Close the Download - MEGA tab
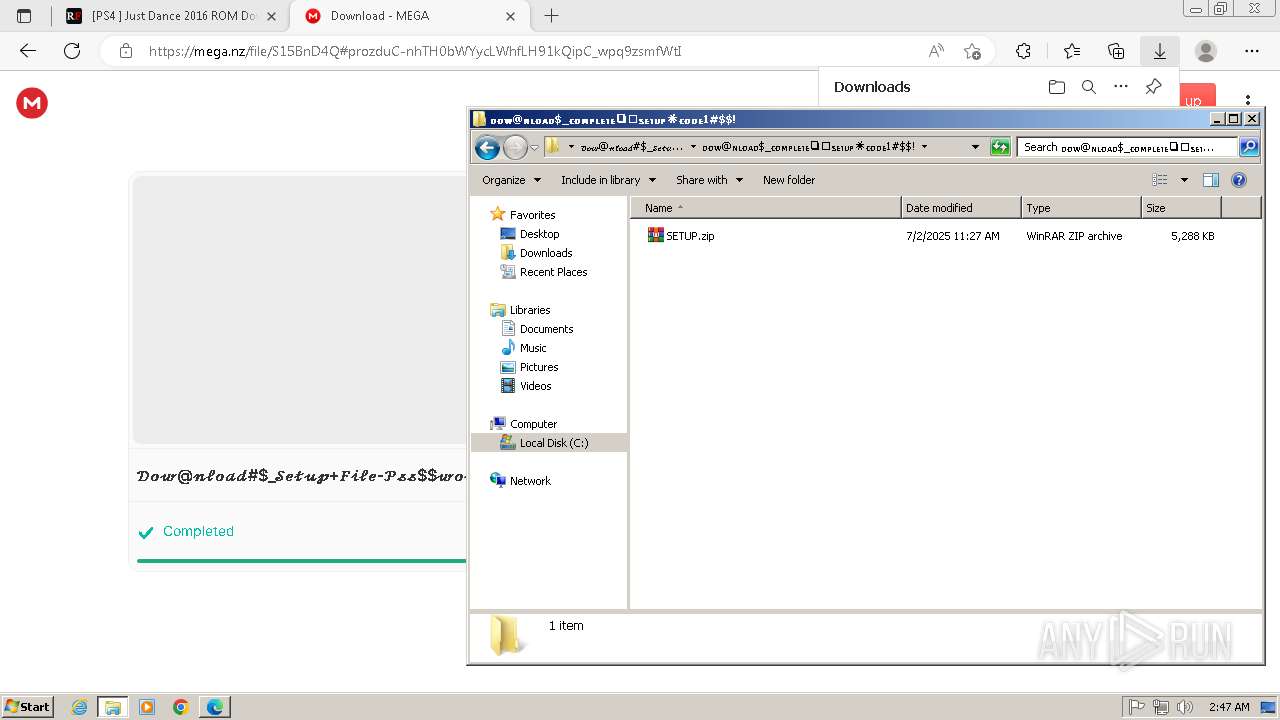1280x720 pixels. [511, 16]
